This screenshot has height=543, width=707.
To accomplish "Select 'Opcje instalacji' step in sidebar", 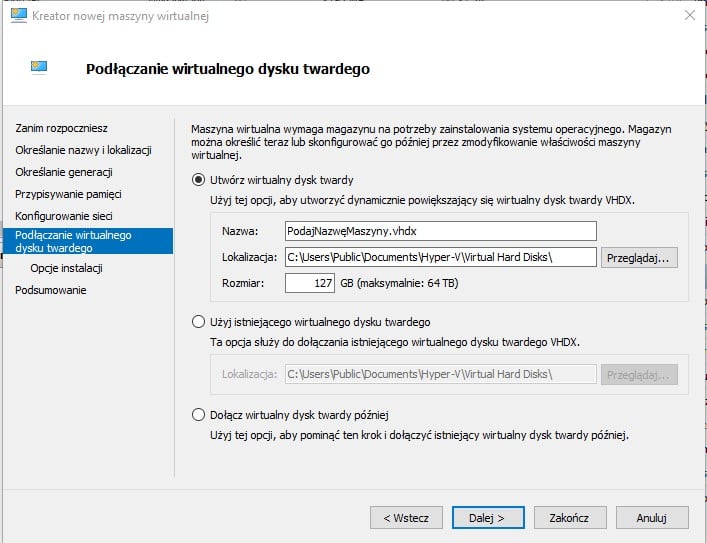I will click(67, 268).
